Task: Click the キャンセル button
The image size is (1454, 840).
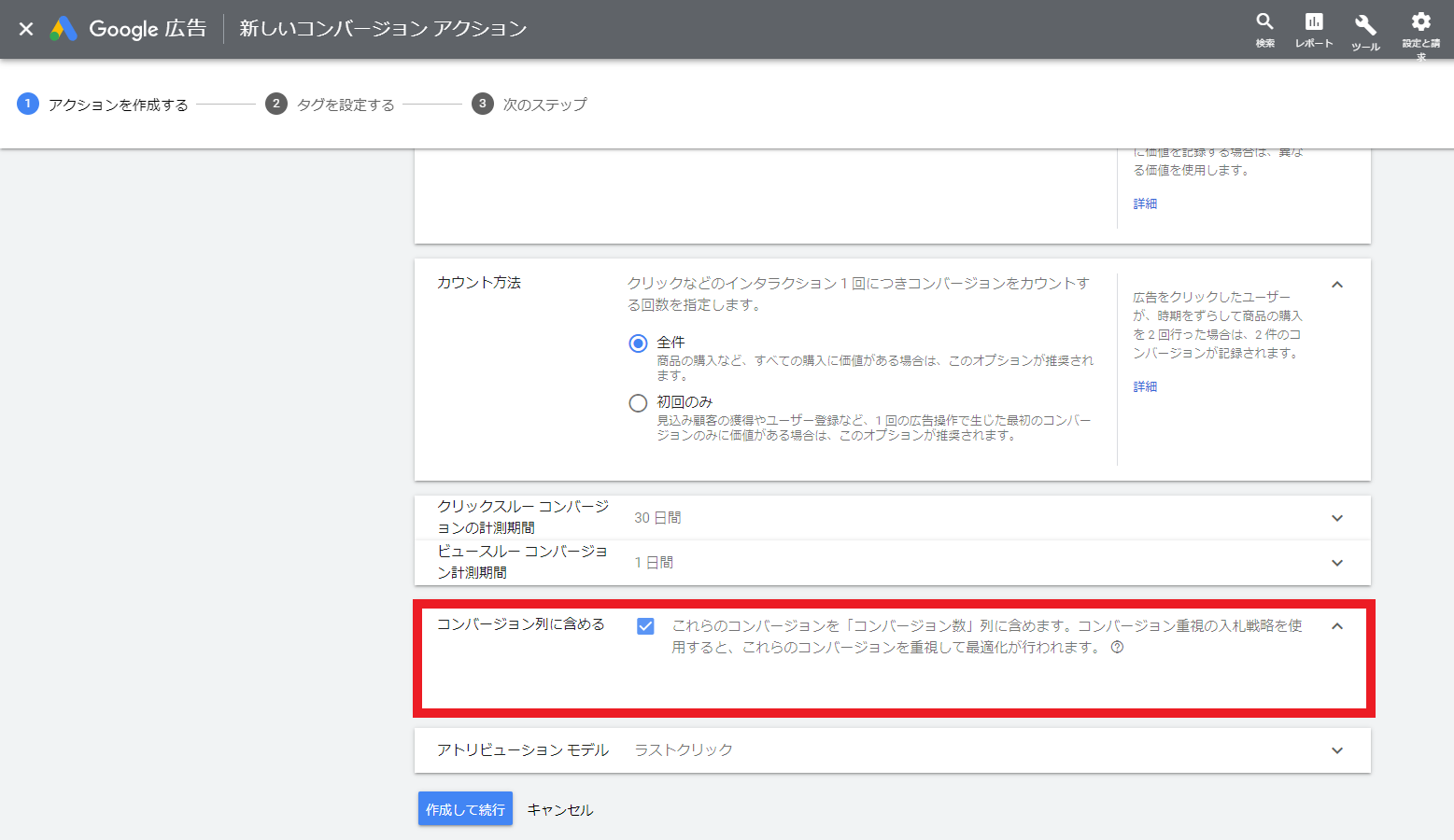Action: [x=560, y=809]
